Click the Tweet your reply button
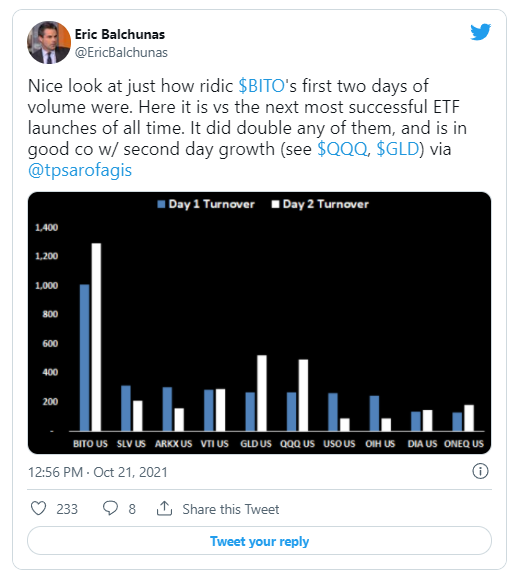 pyautogui.click(x=259, y=541)
